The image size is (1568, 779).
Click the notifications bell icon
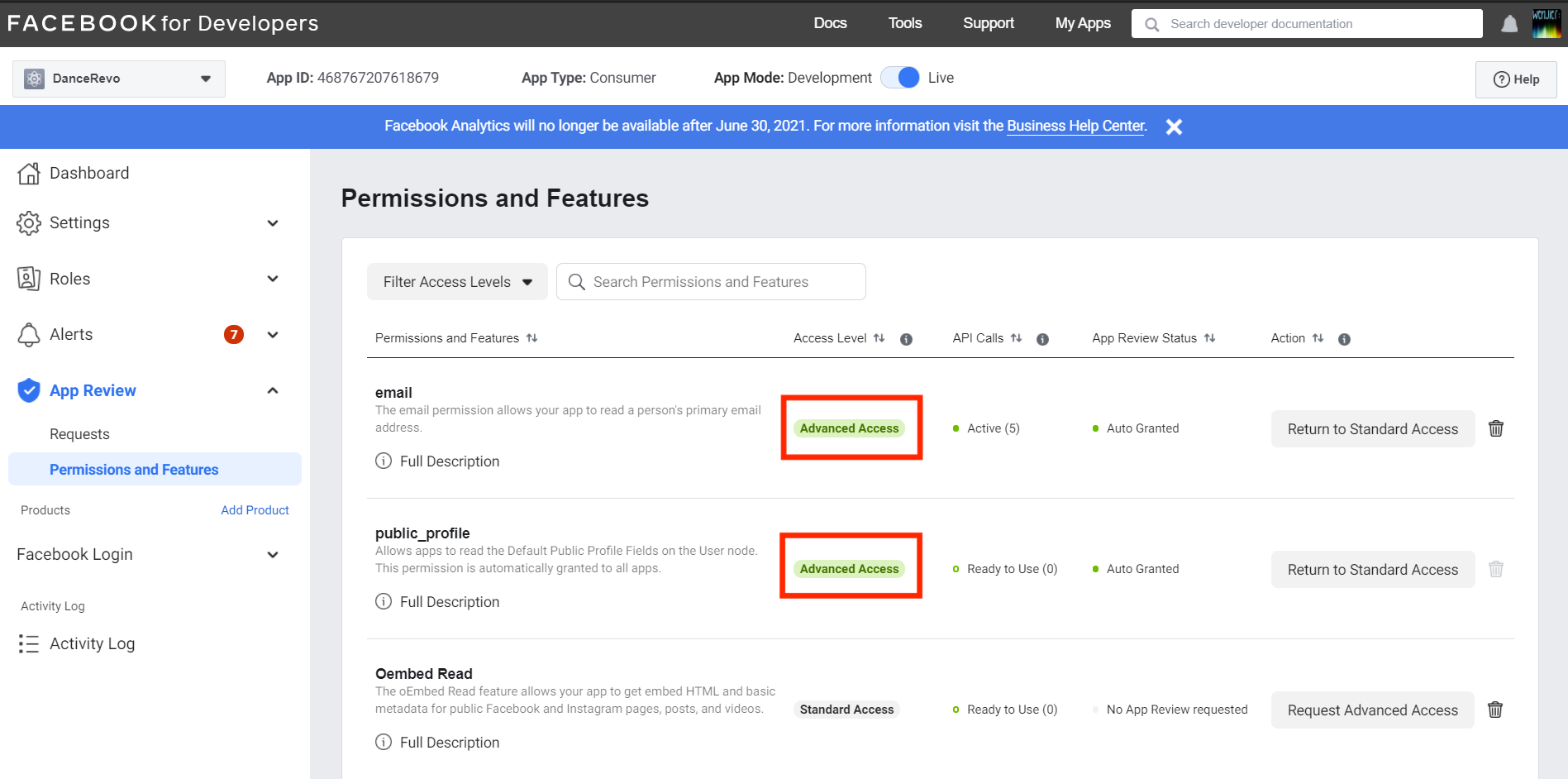pos(1509,24)
